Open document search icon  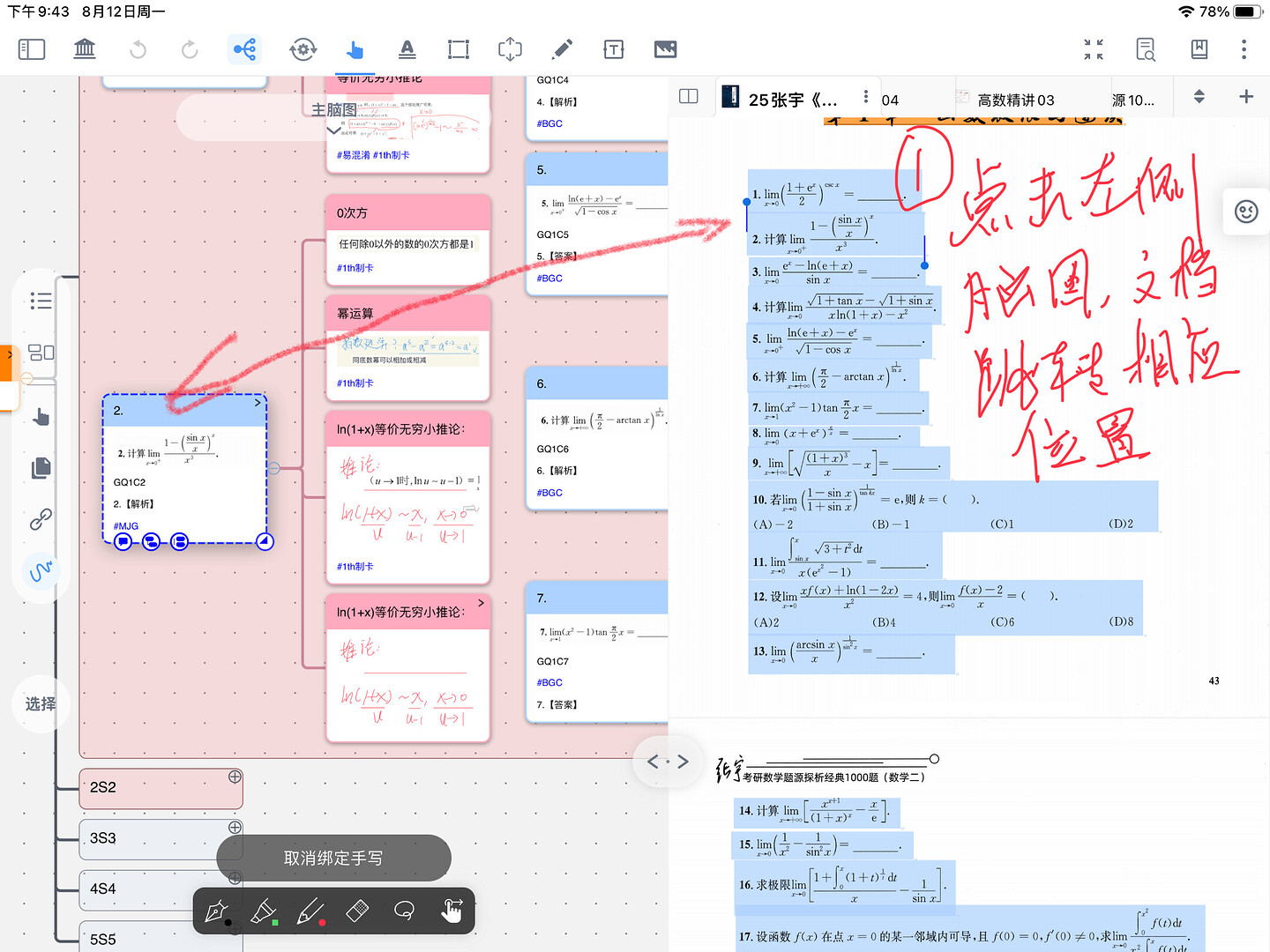click(x=1146, y=49)
